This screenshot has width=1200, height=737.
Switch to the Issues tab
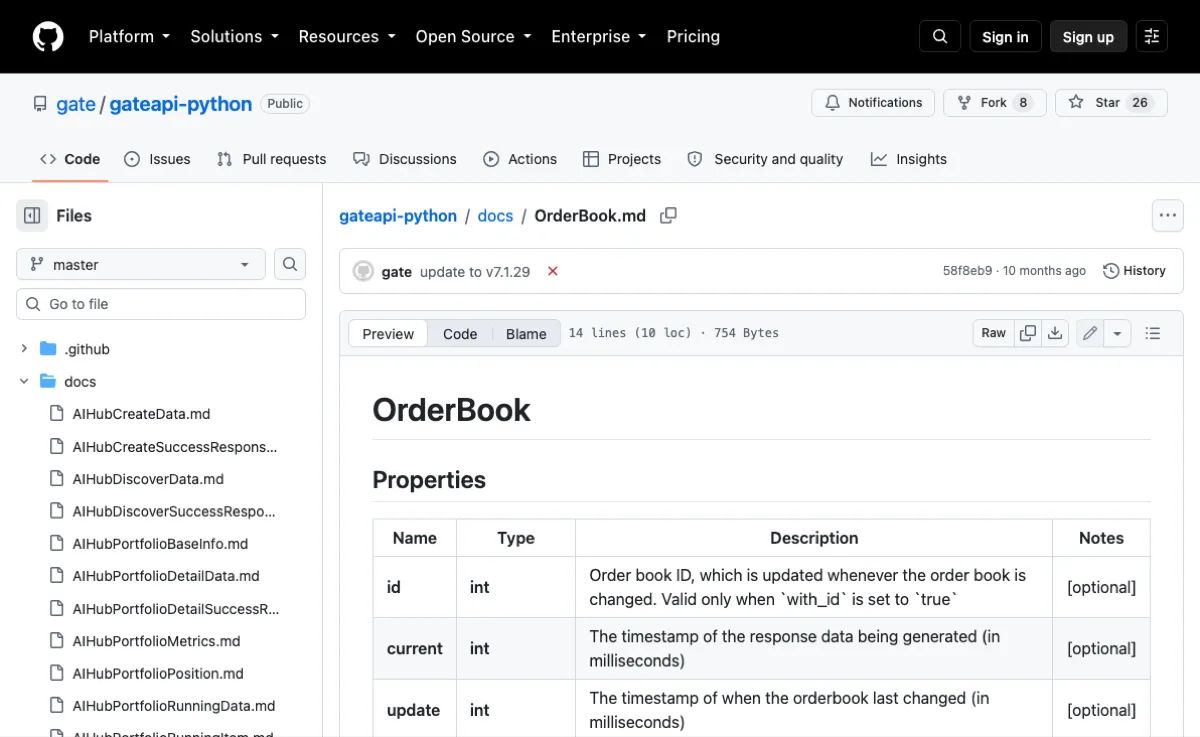(x=157, y=159)
